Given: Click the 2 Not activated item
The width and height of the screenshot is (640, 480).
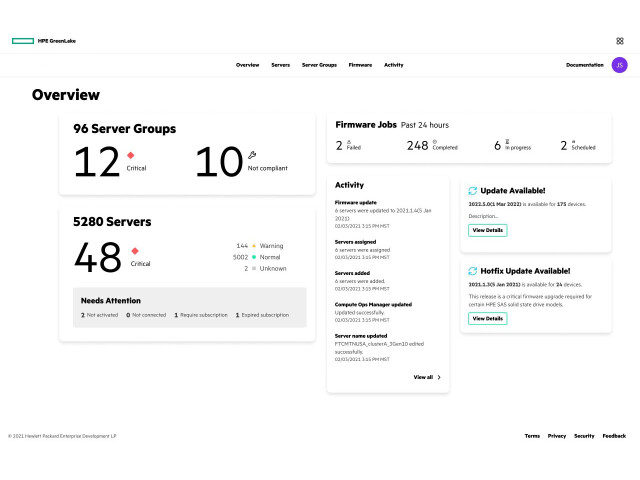Looking at the screenshot, I should (x=99, y=315).
